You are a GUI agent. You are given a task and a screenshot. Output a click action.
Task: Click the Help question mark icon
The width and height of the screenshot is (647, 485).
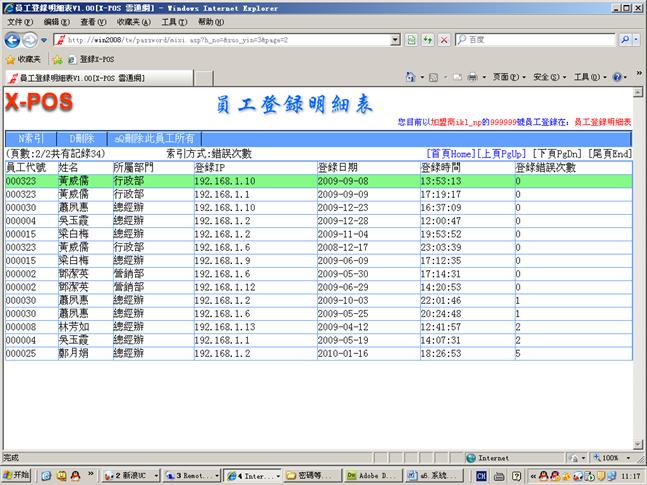click(617, 76)
